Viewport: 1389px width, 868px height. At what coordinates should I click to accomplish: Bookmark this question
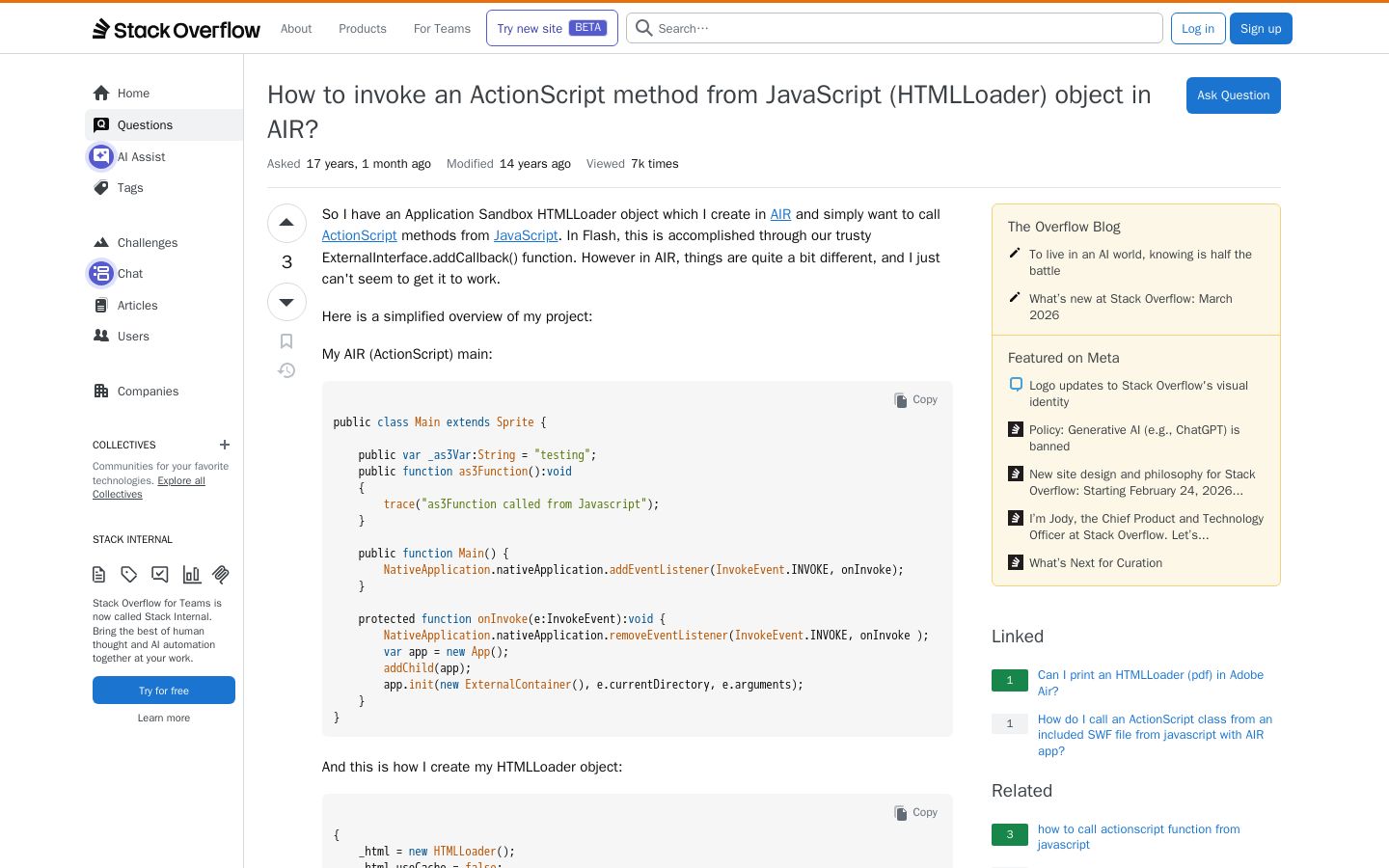tap(286, 341)
